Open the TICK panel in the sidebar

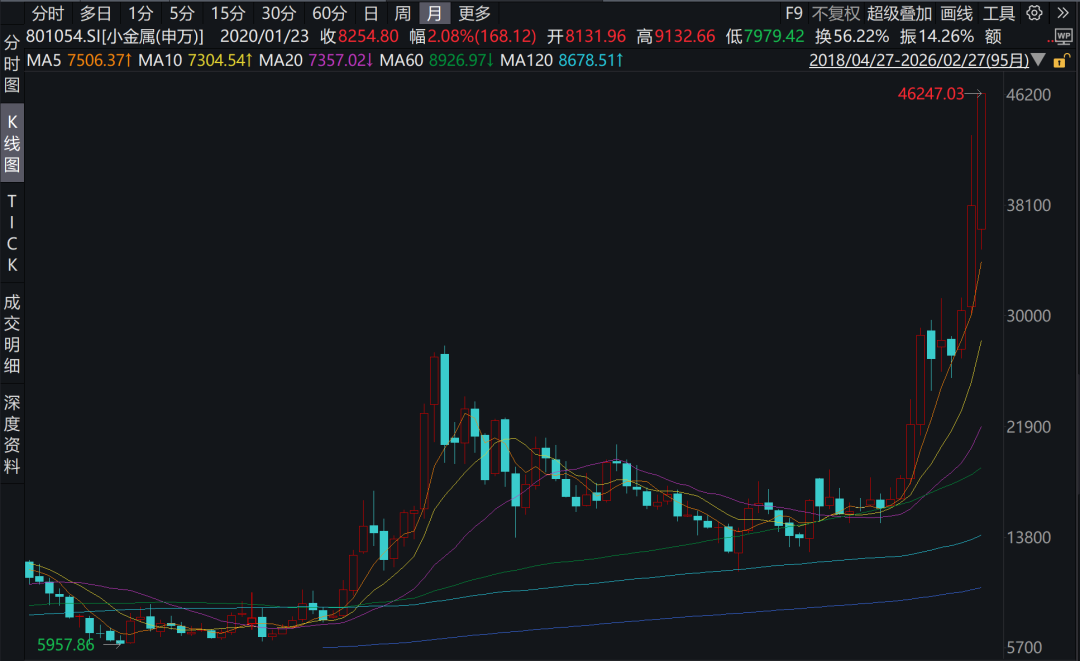(x=12, y=231)
